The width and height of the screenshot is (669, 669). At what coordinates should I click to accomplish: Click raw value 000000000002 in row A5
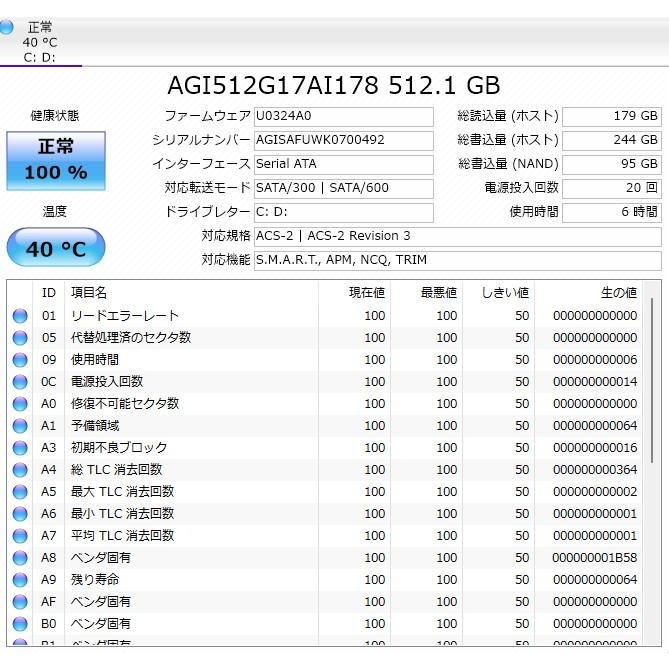[595, 492]
